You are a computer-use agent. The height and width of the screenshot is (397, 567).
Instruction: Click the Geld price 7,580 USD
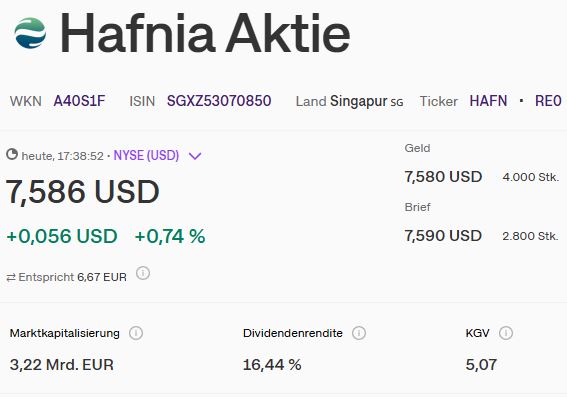(443, 177)
